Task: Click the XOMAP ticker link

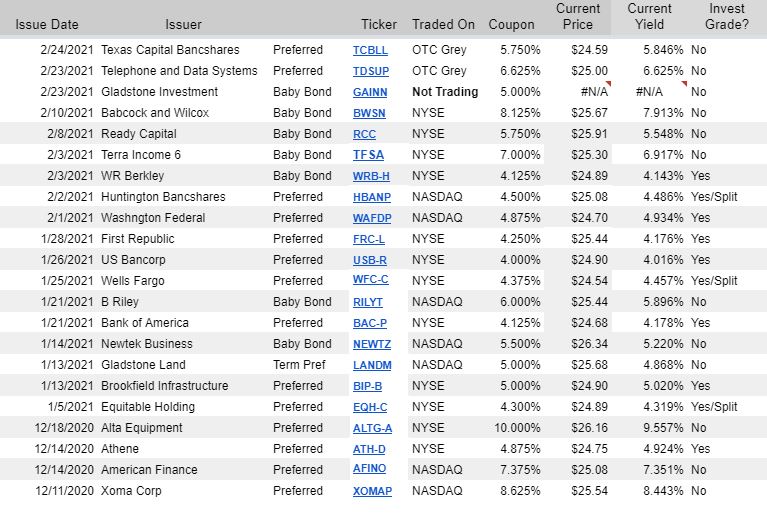Action: (372, 491)
